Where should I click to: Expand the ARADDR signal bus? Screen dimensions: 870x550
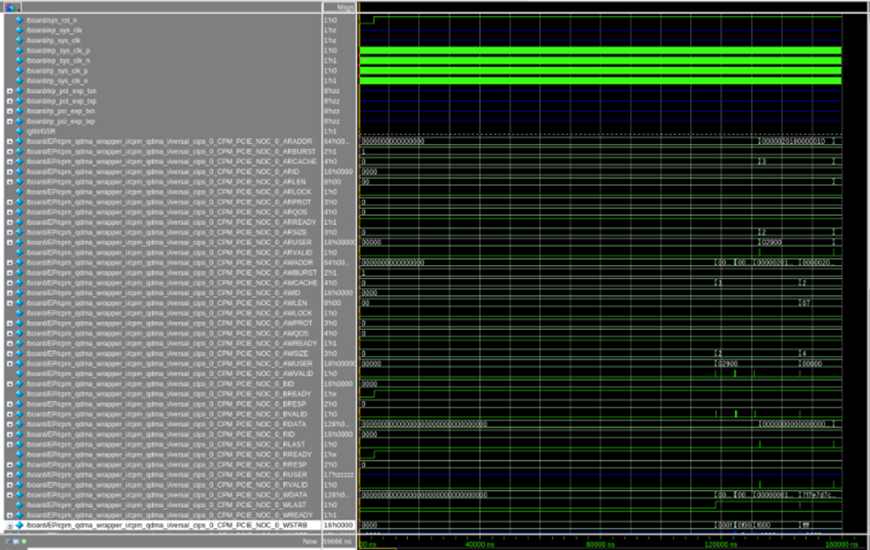pos(9,142)
